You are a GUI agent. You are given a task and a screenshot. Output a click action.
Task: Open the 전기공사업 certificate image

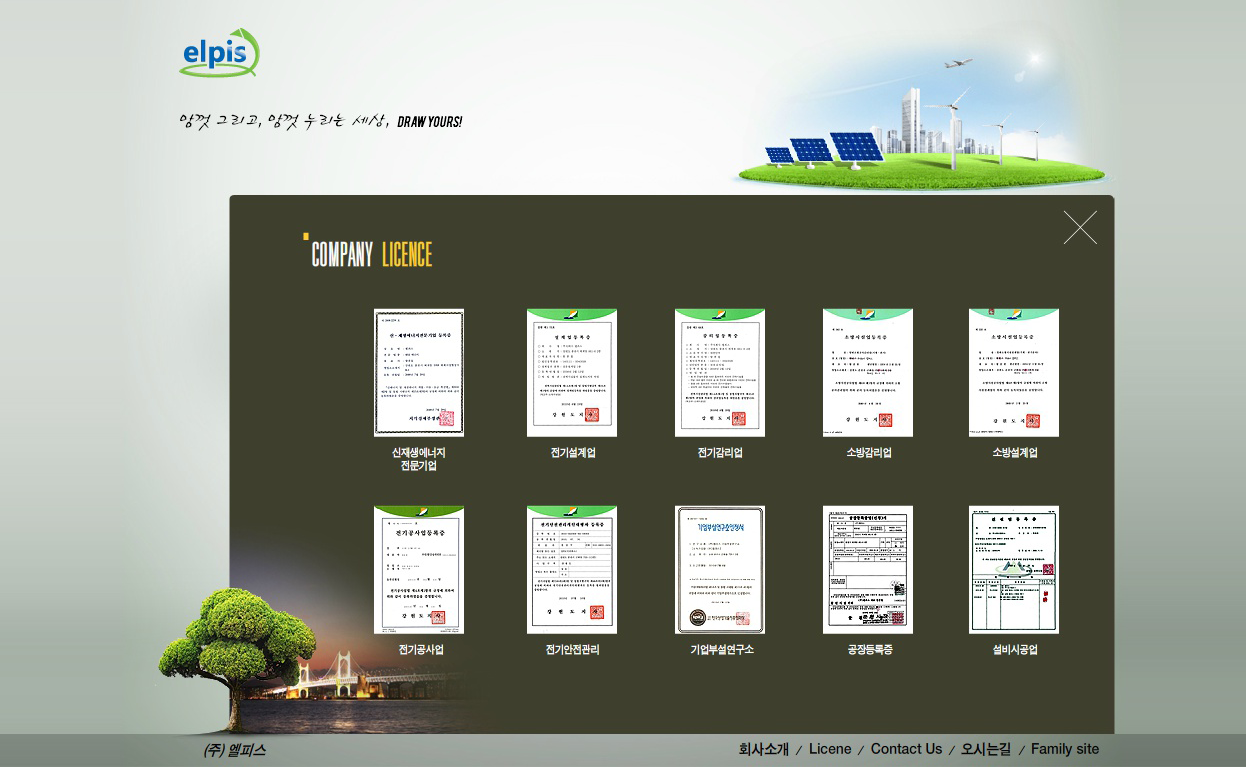pyautogui.click(x=419, y=569)
